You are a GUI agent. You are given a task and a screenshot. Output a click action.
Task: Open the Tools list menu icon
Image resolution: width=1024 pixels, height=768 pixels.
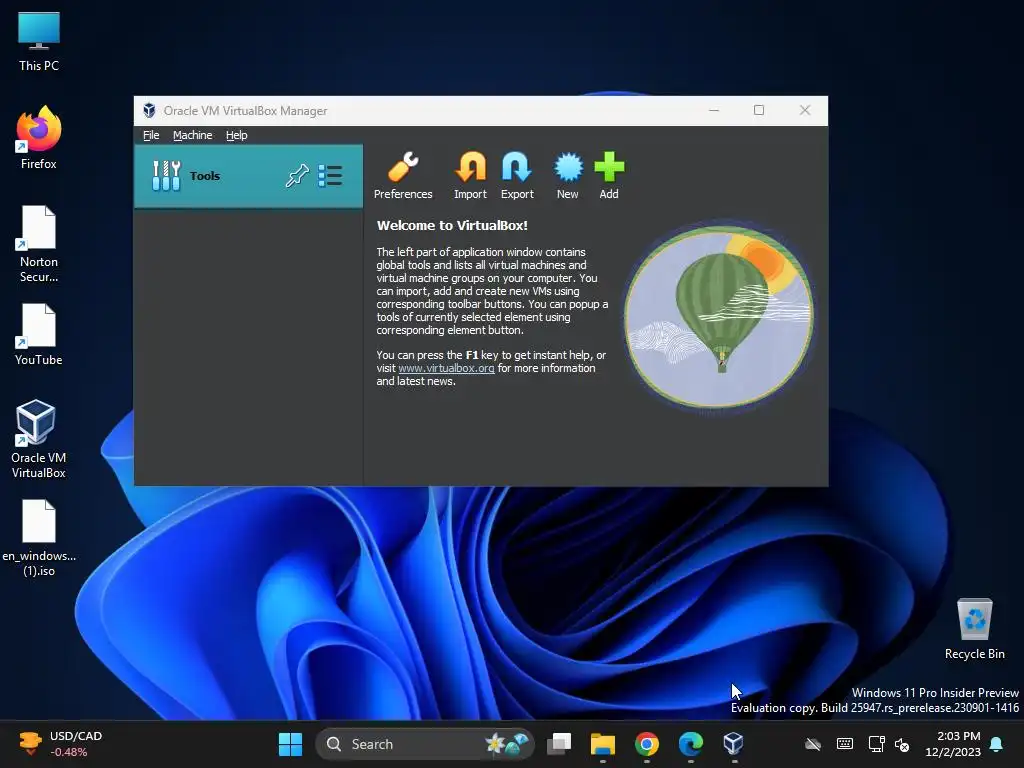[330, 176]
